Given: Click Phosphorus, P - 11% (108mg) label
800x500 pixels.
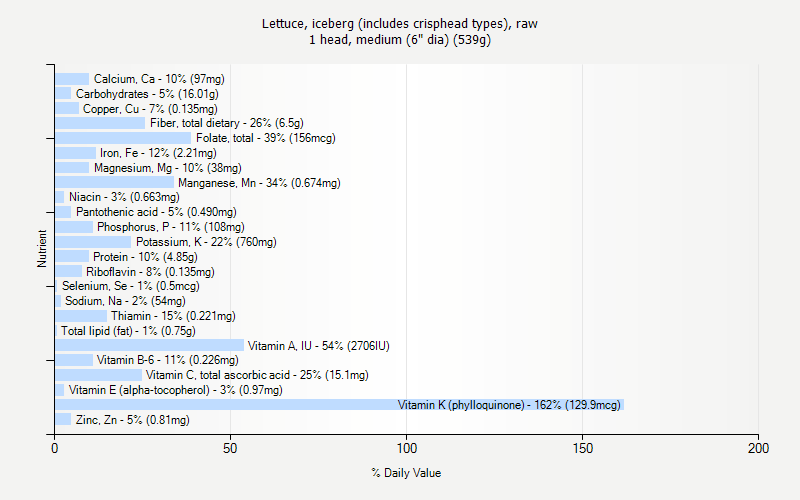Looking at the screenshot, I should coord(171,227).
